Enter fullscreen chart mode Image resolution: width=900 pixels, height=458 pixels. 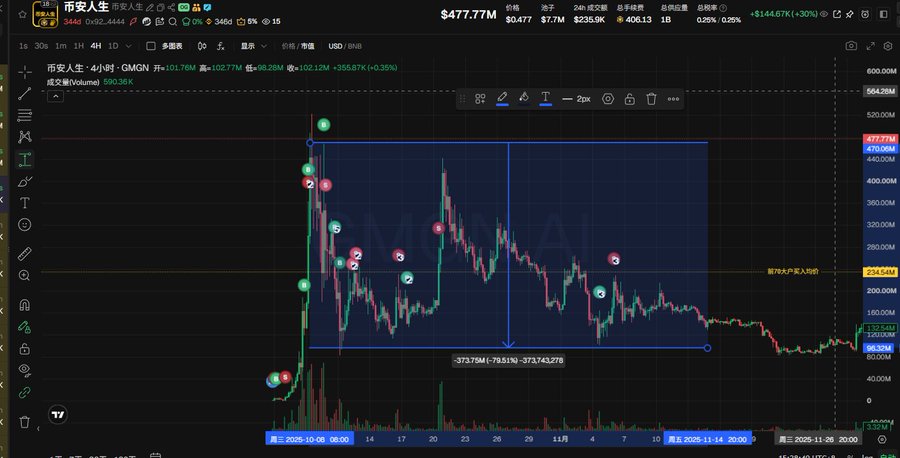[871, 46]
